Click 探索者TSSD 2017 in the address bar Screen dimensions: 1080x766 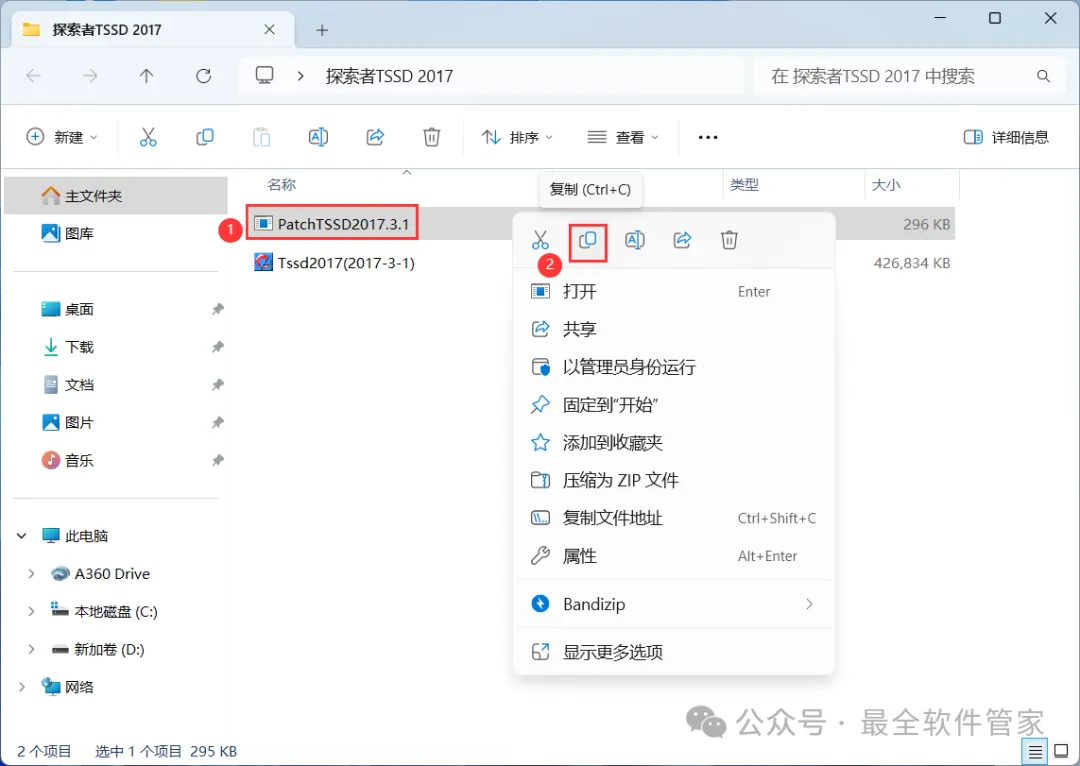pyautogui.click(x=389, y=76)
